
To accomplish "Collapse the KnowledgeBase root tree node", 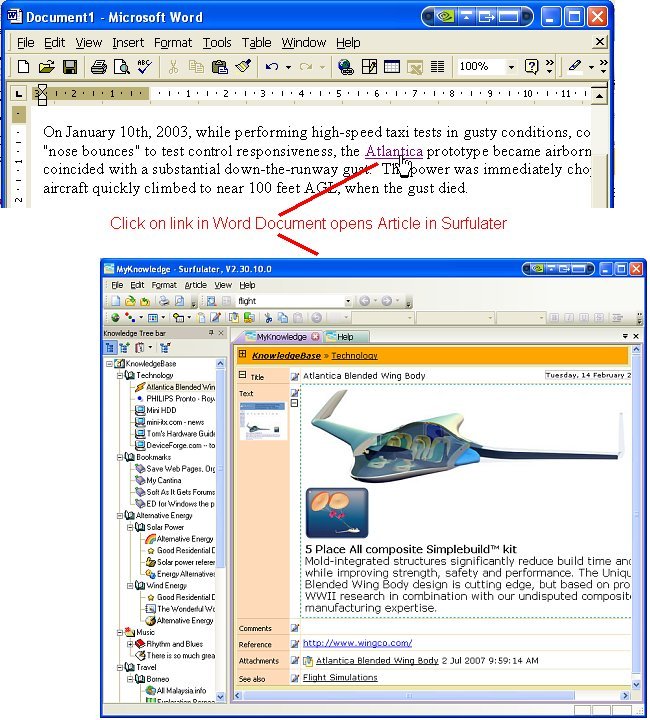I will (109, 364).
